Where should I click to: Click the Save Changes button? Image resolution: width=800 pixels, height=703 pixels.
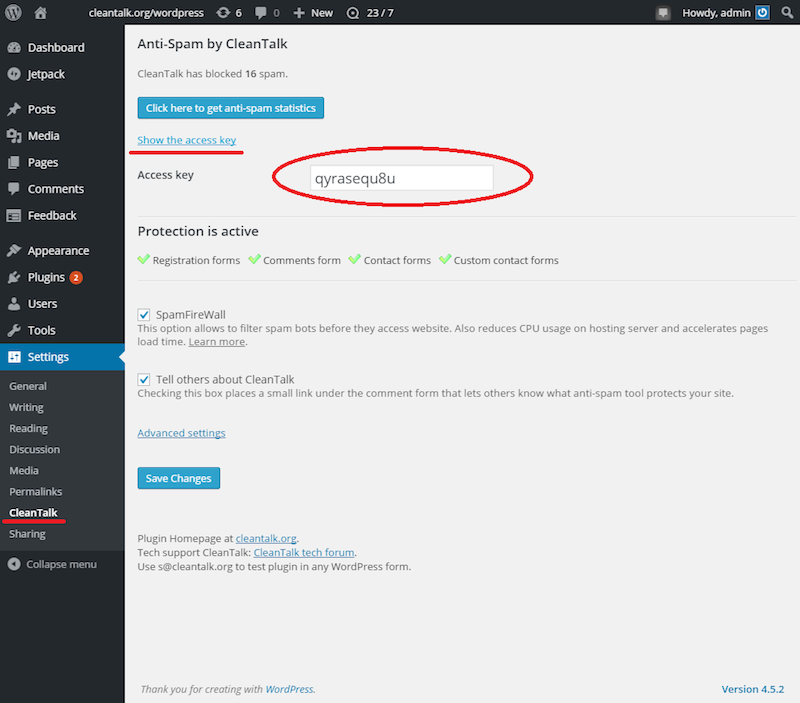coord(179,478)
